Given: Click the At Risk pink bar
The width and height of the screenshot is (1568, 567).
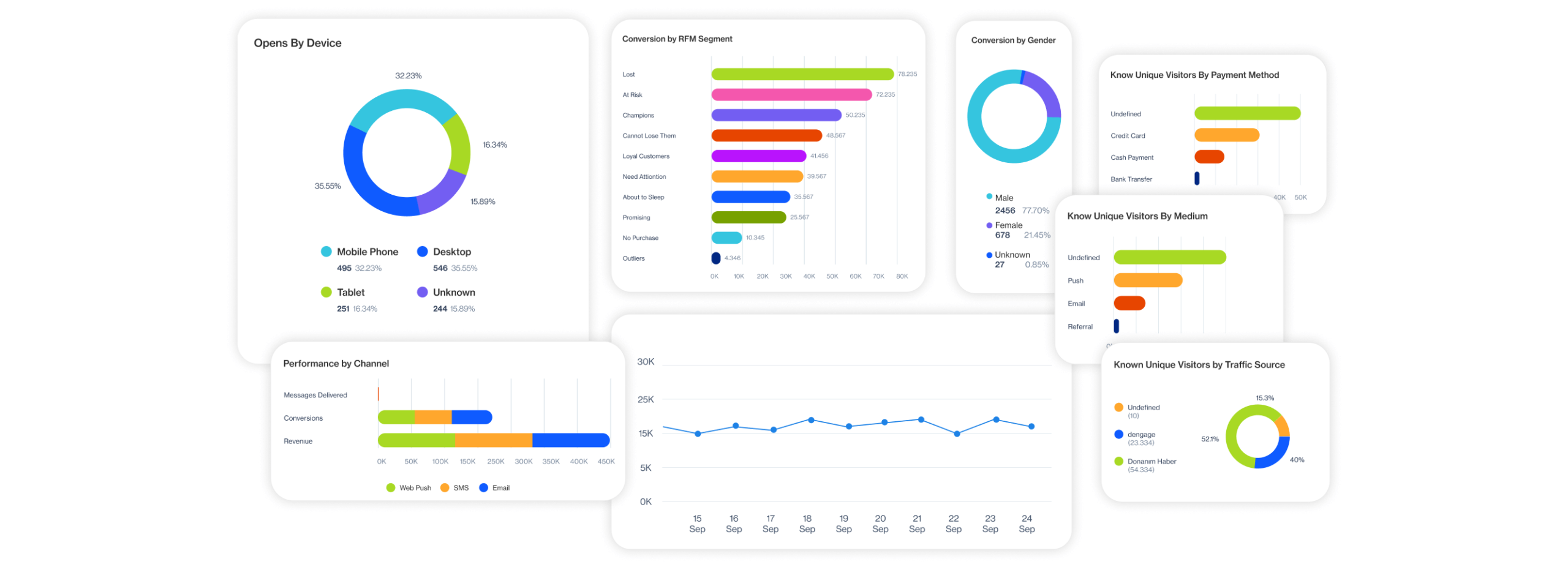Looking at the screenshot, I should click(x=791, y=94).
